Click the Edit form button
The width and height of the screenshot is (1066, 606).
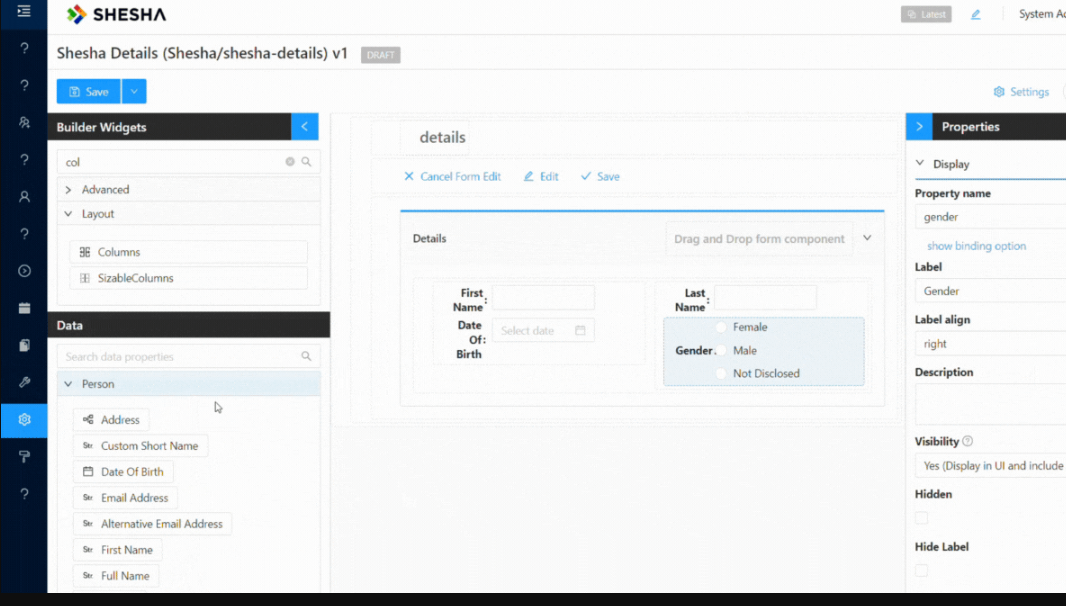[540, 176]
